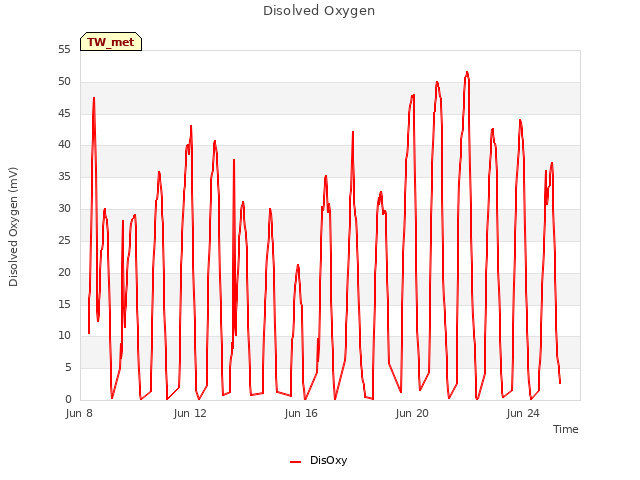640x480 pixels.
Task: Click the 'Time' x-axis label
Action: pyautogui.click(x=566, y=429)
